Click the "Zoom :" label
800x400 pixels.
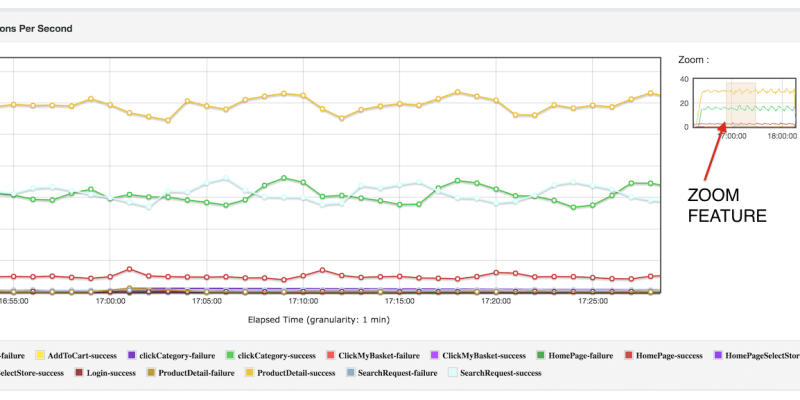(693, 60)
